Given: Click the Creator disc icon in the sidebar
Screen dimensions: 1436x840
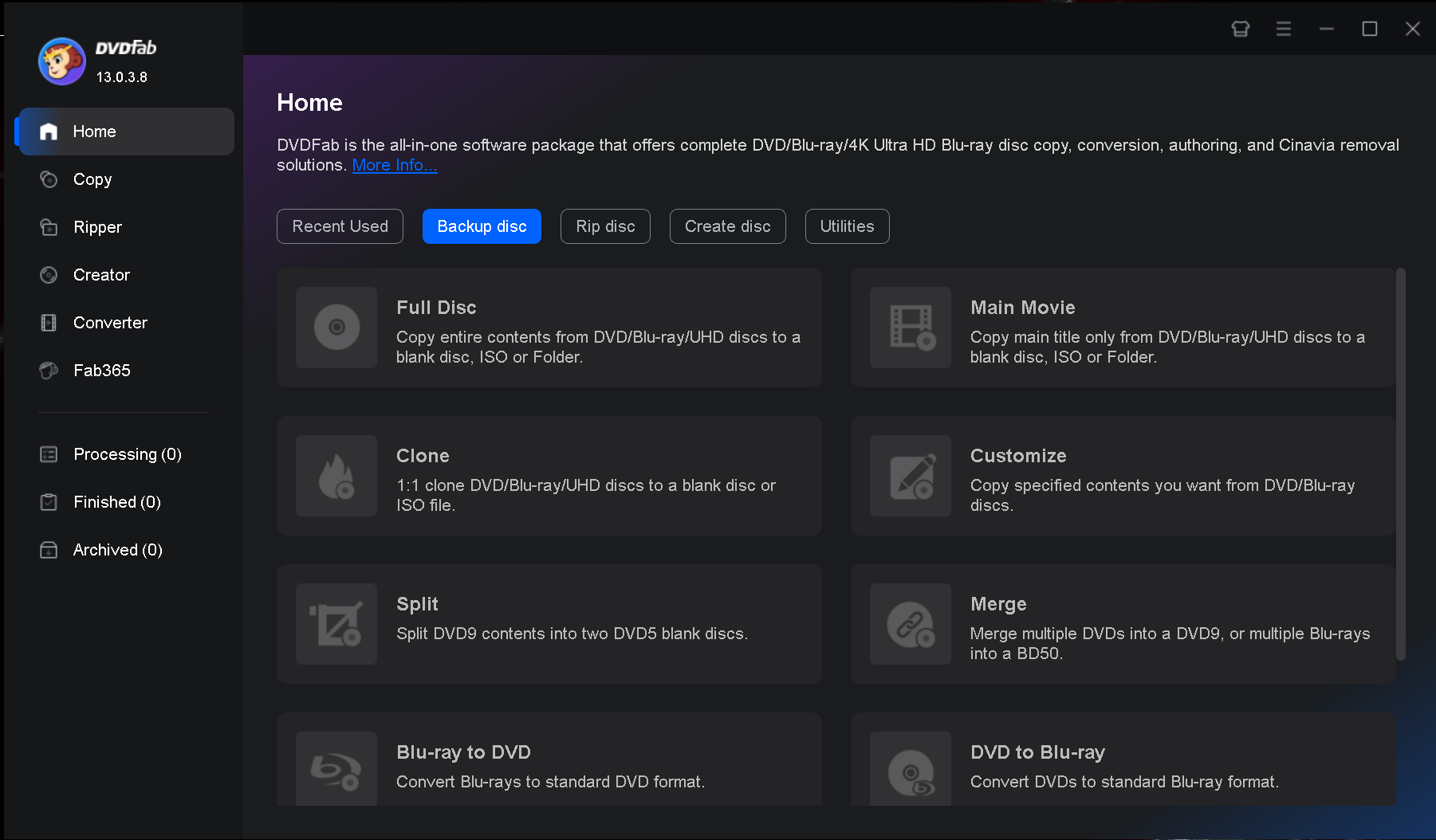Looking at the screenshot, I should [49, 275].
